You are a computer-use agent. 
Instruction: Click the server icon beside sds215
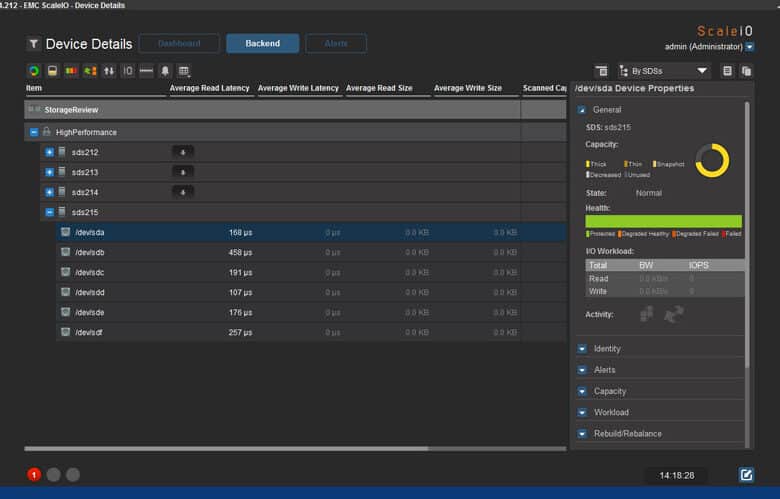pyautogui.click(x=62, y=212)
